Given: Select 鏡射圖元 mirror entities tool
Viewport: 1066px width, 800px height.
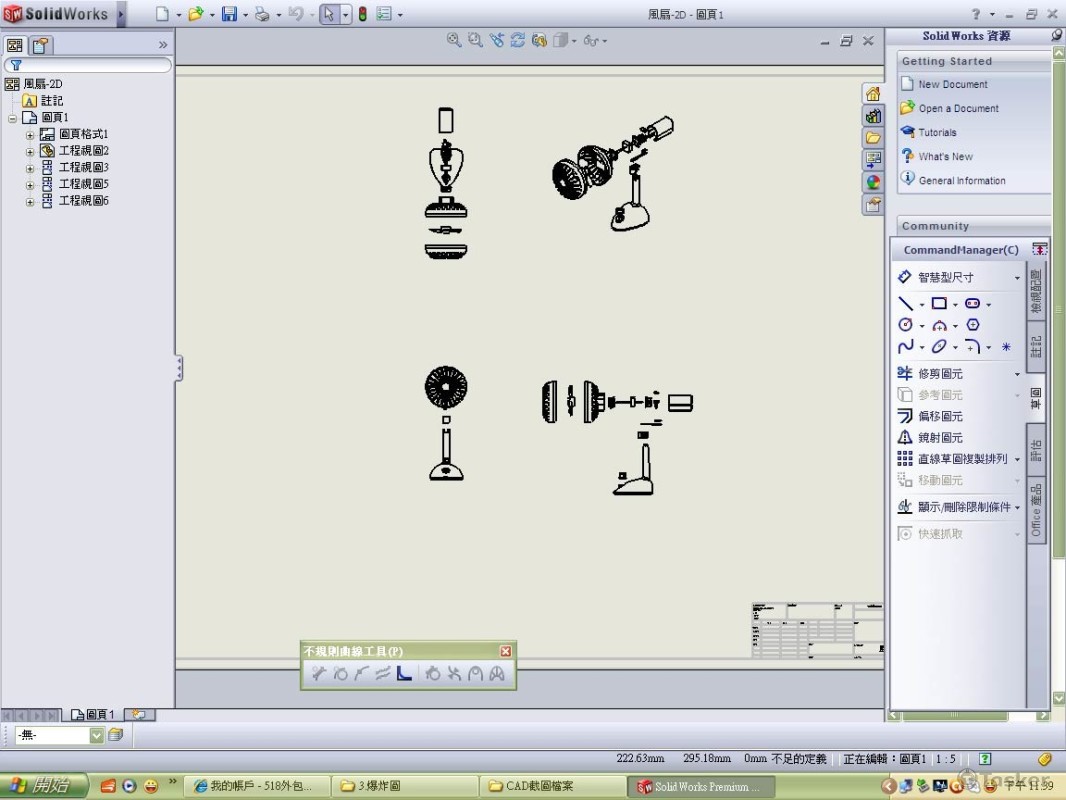Looking at the screenshot, I should pos(940,438).
